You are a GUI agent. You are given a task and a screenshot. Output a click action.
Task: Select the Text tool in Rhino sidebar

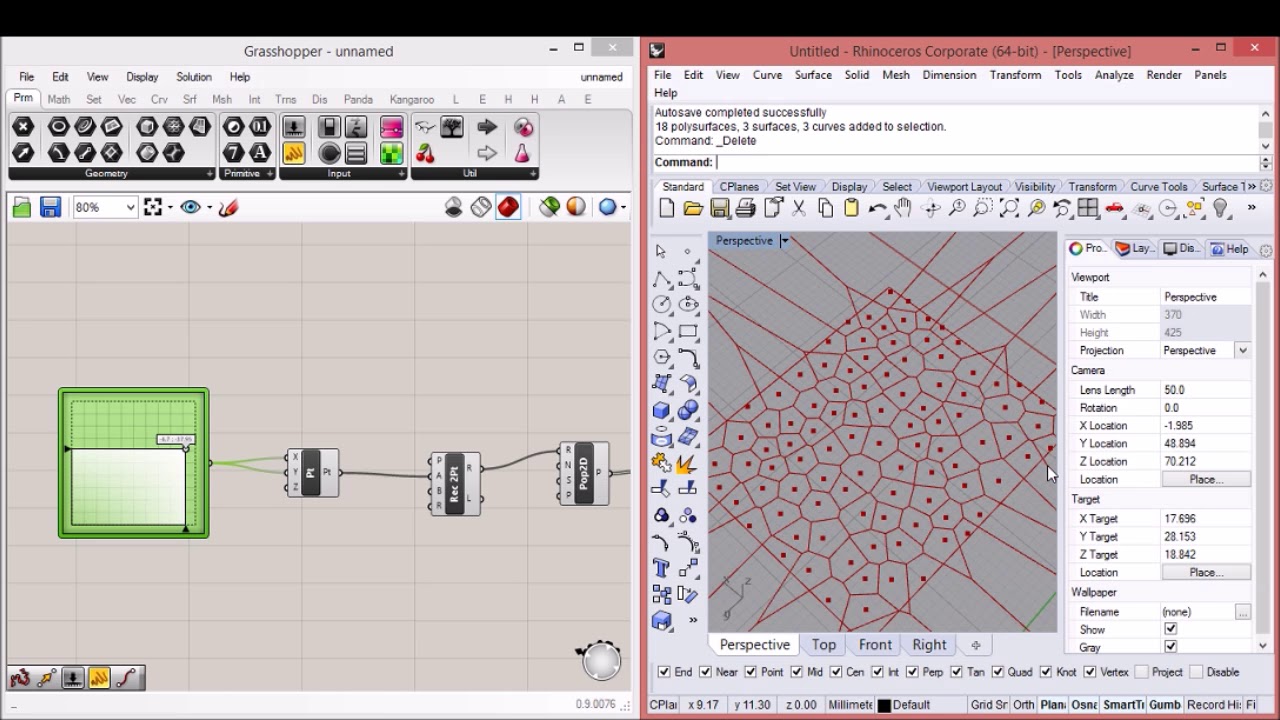pos(661,568)
